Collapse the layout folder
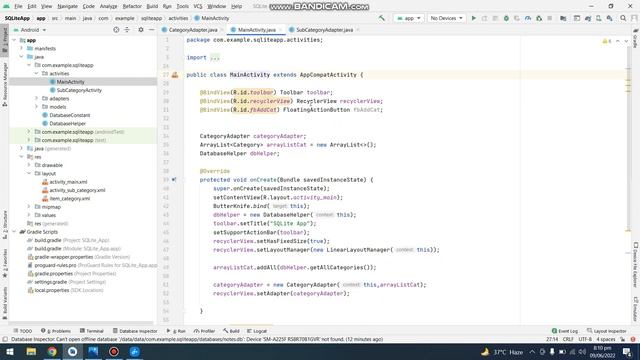This screenshot has height=360, width=640. 29,173
